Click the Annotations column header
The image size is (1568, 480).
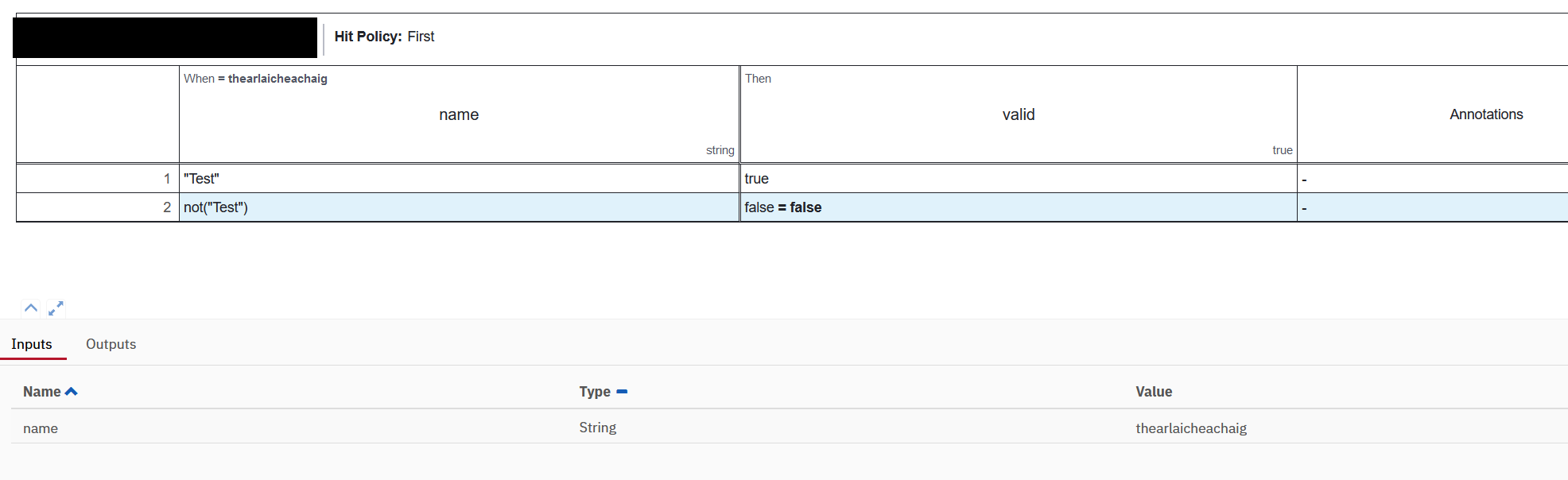1485,114
